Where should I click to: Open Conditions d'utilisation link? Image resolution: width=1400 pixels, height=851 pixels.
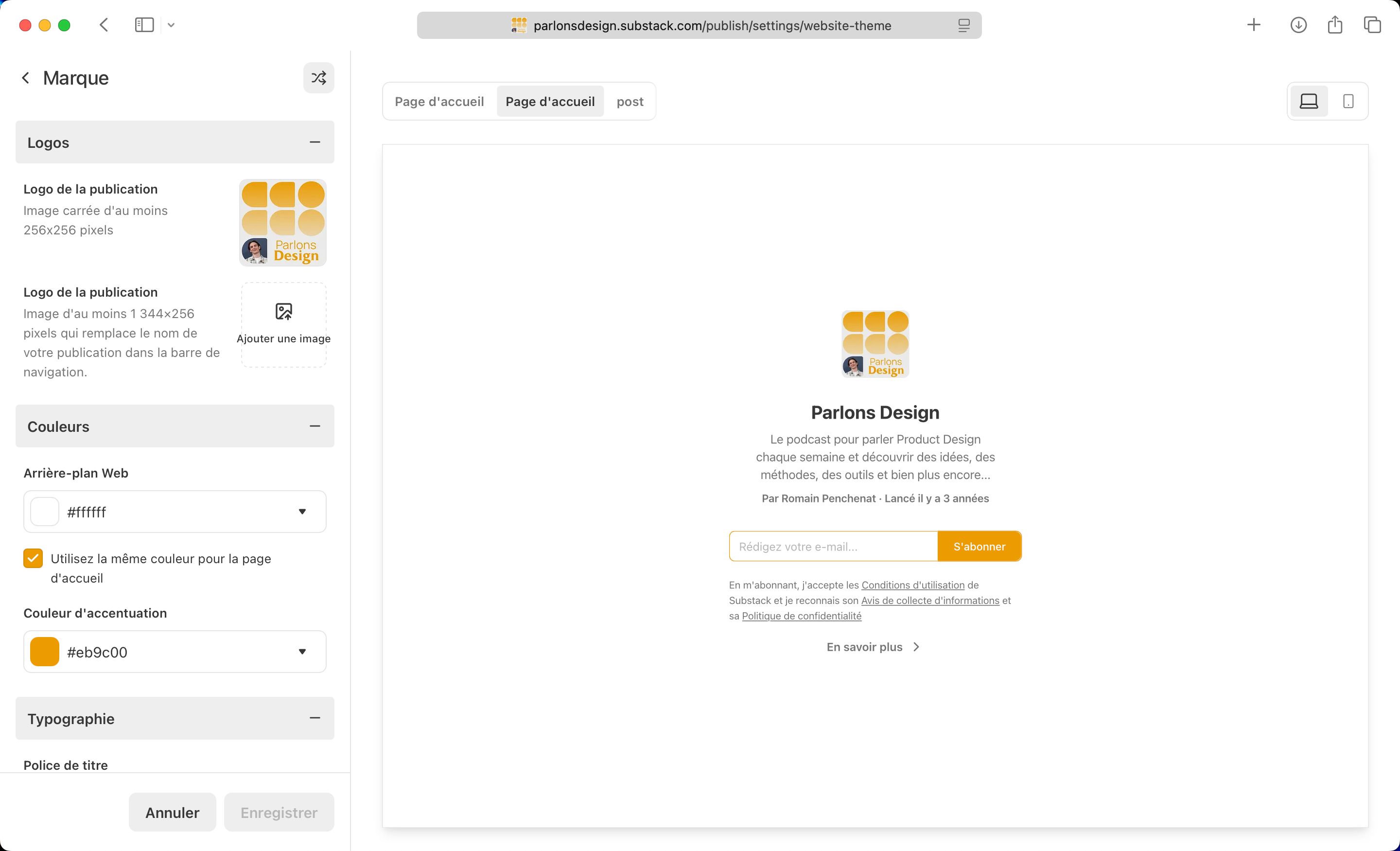click(913, 585)
